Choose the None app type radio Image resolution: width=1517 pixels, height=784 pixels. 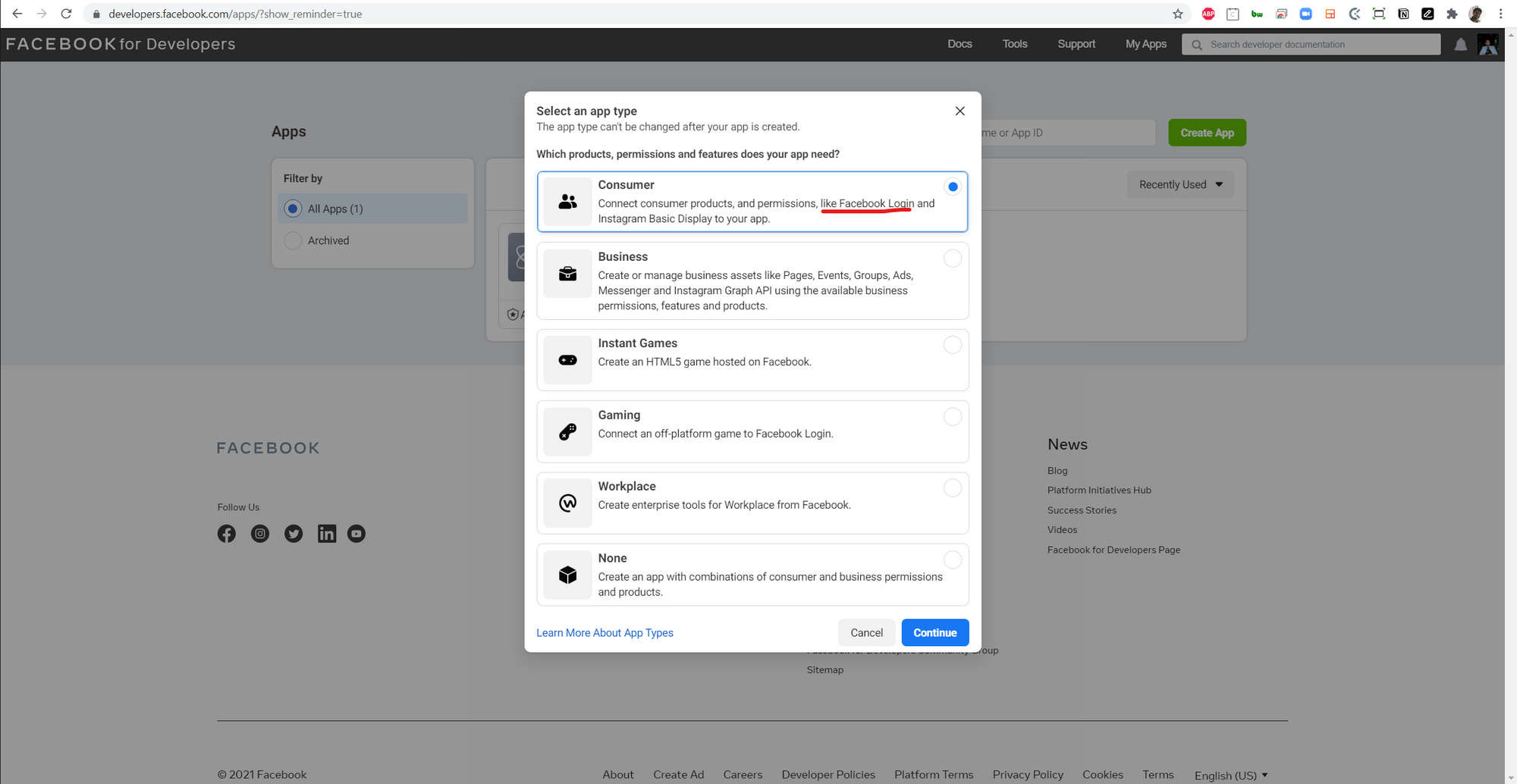coord(952,560)
